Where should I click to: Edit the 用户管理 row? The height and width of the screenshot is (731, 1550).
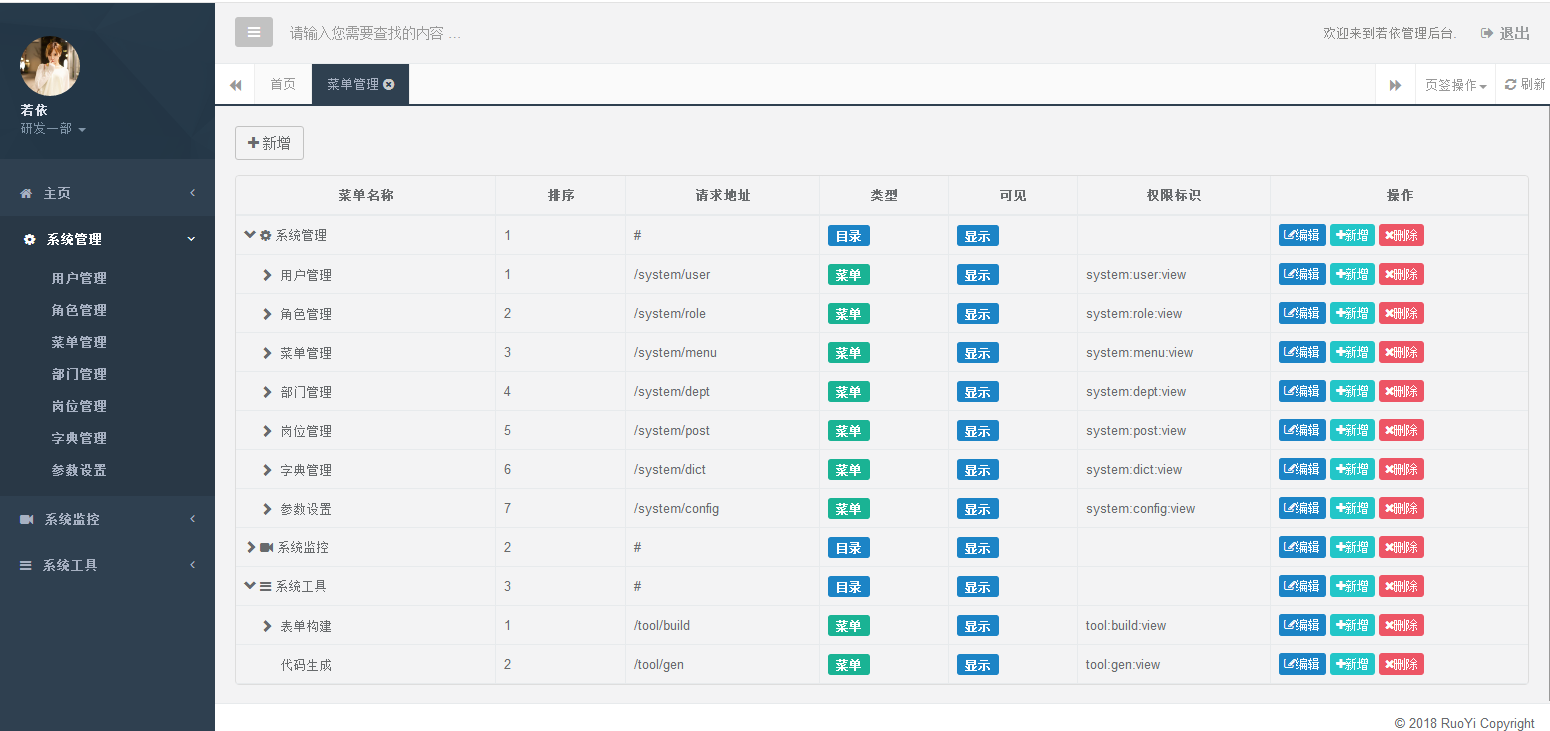click(x=1302, y=274)
